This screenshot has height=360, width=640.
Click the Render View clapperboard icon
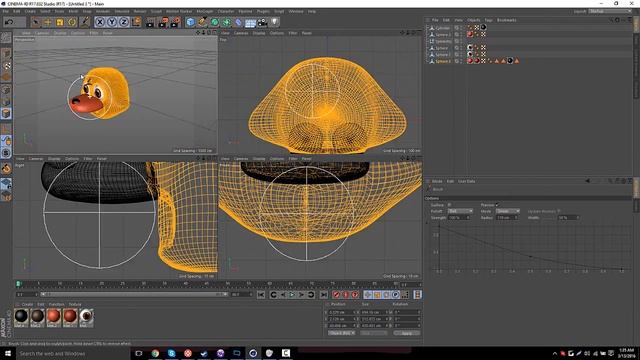(x=150, y=22)
